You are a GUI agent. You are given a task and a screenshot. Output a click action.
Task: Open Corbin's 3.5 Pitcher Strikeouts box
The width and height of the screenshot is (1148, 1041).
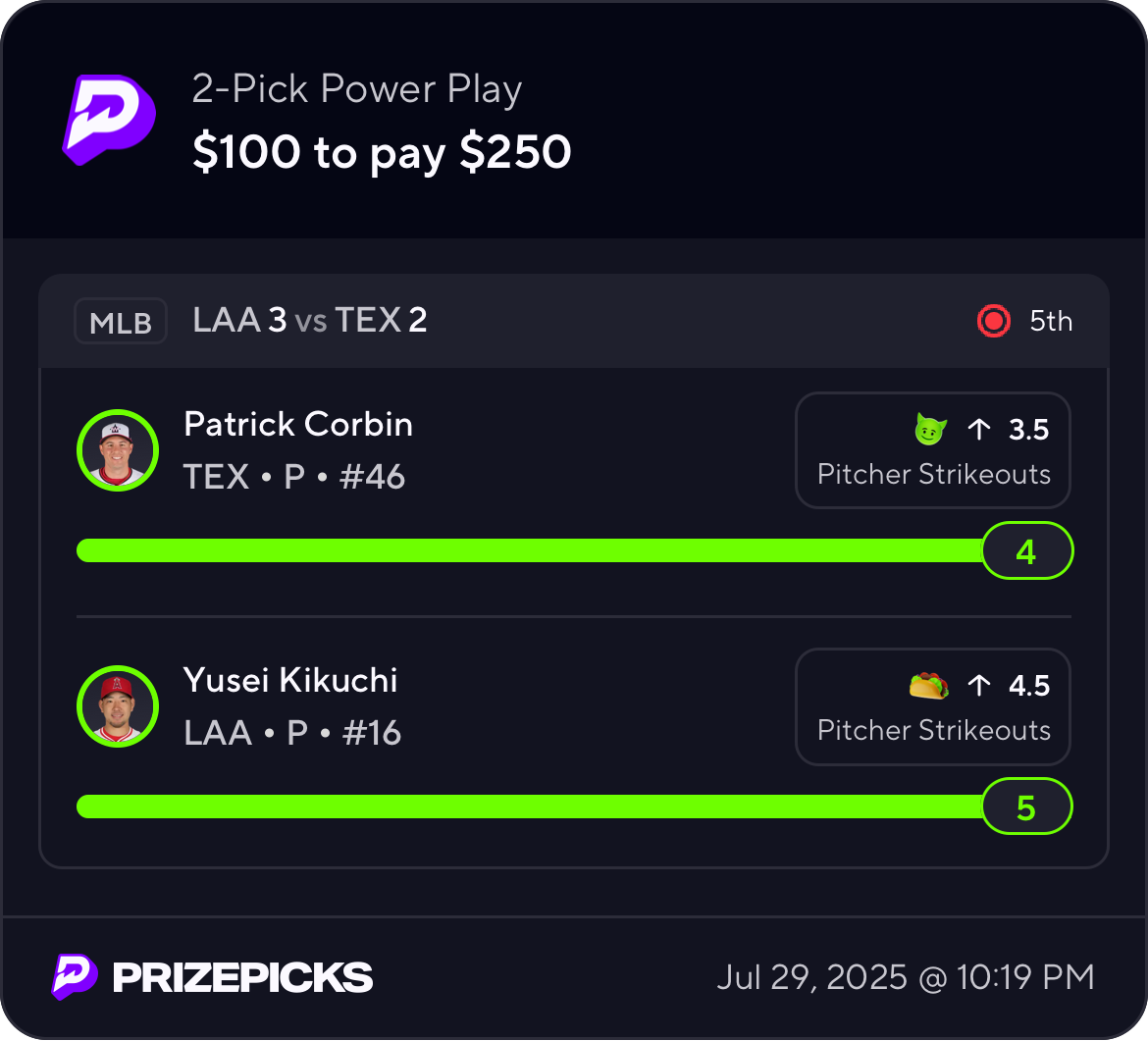933,450
